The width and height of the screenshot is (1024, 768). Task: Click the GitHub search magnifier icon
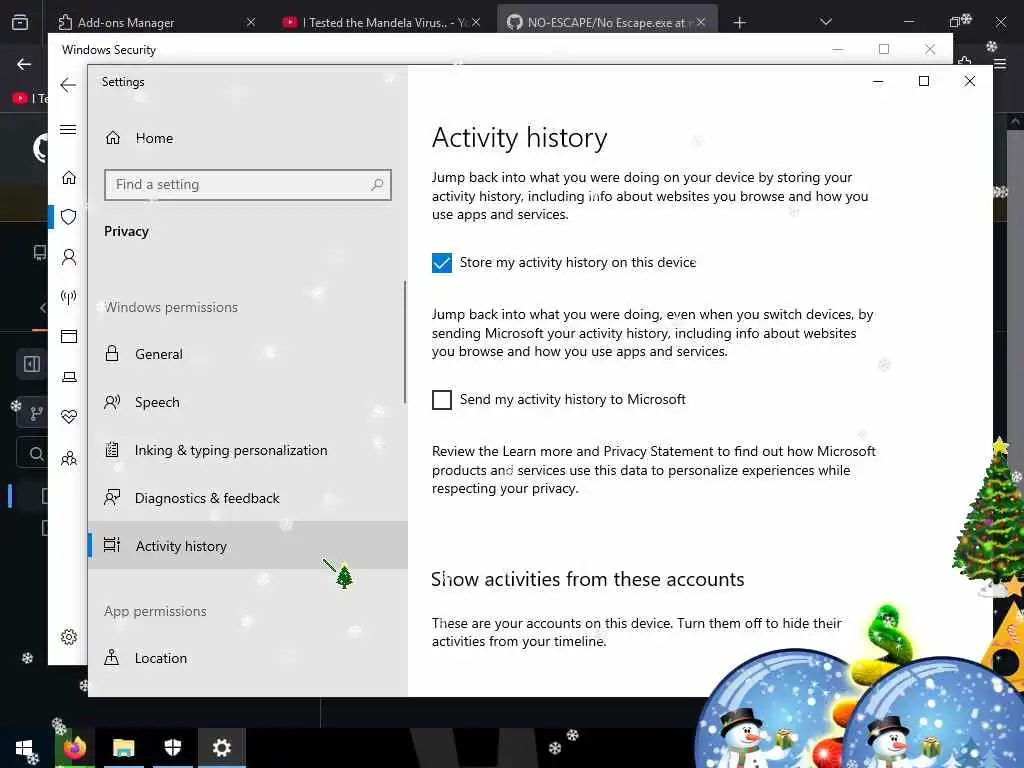pyautogui.click(x=36, y=453)
